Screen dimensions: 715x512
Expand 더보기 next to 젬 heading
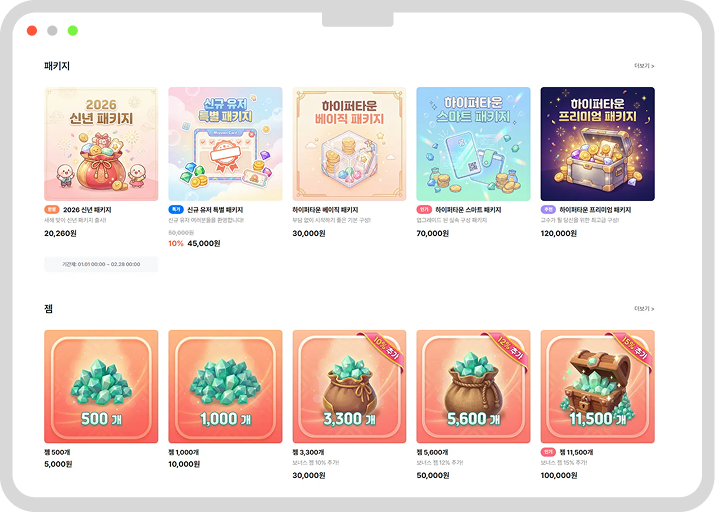tap(644, 309)
